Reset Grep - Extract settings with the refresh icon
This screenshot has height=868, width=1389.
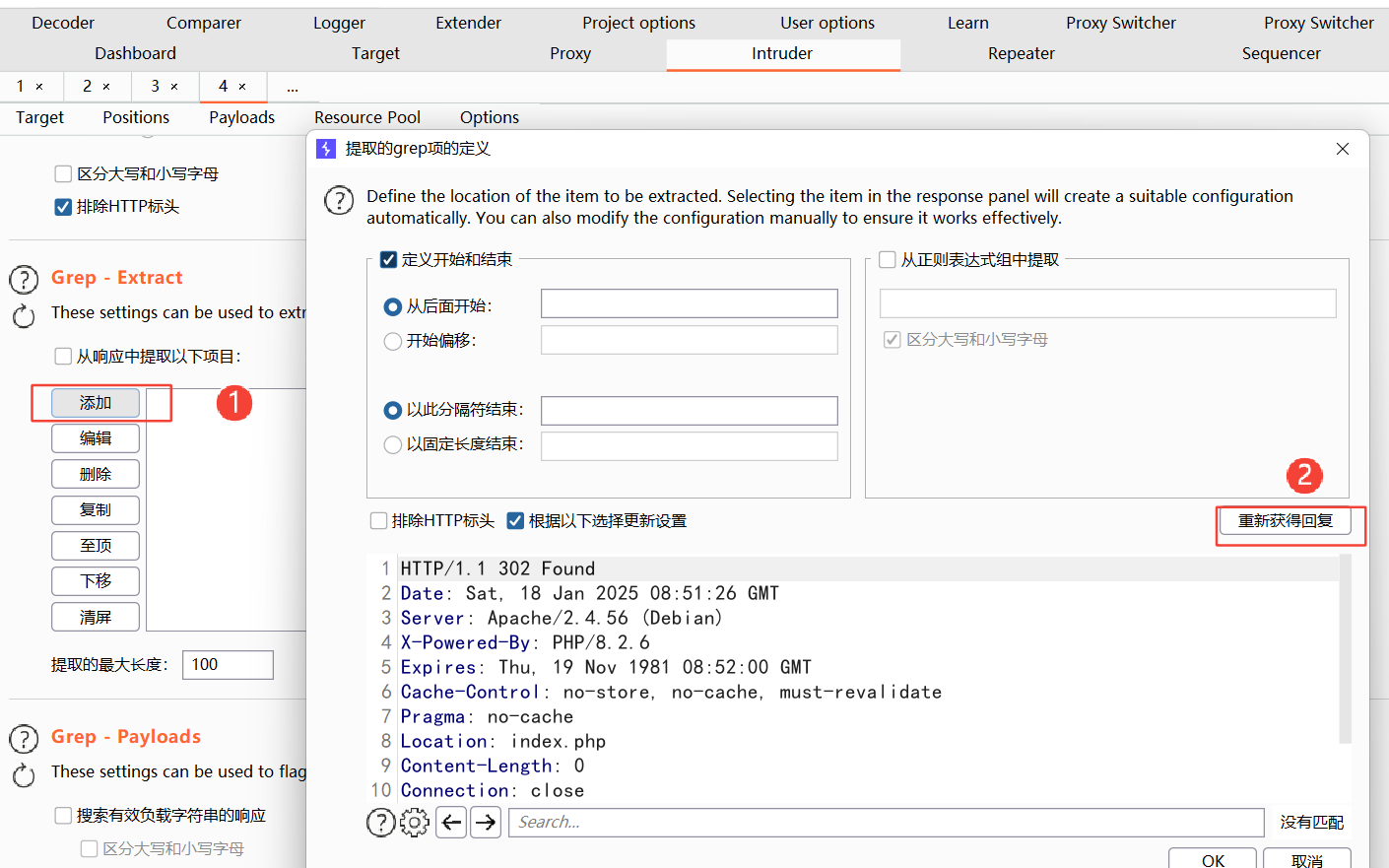24,316
